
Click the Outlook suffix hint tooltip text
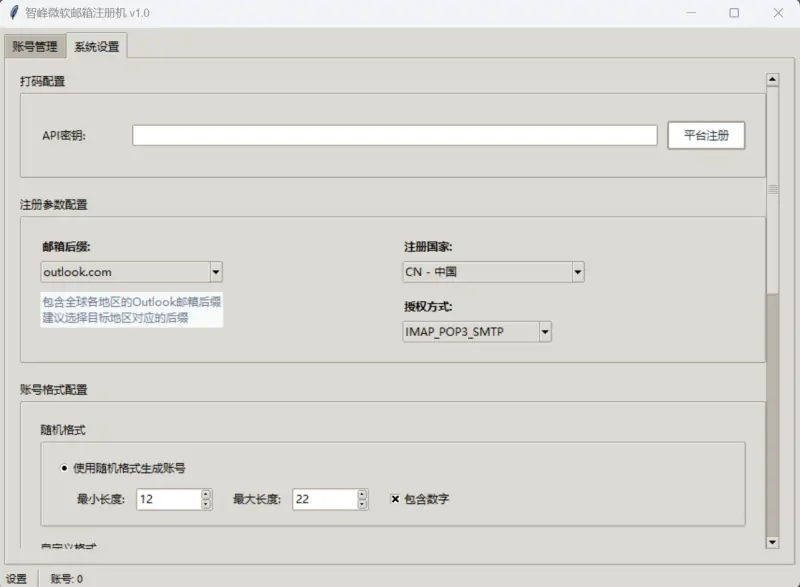point(132,310)
